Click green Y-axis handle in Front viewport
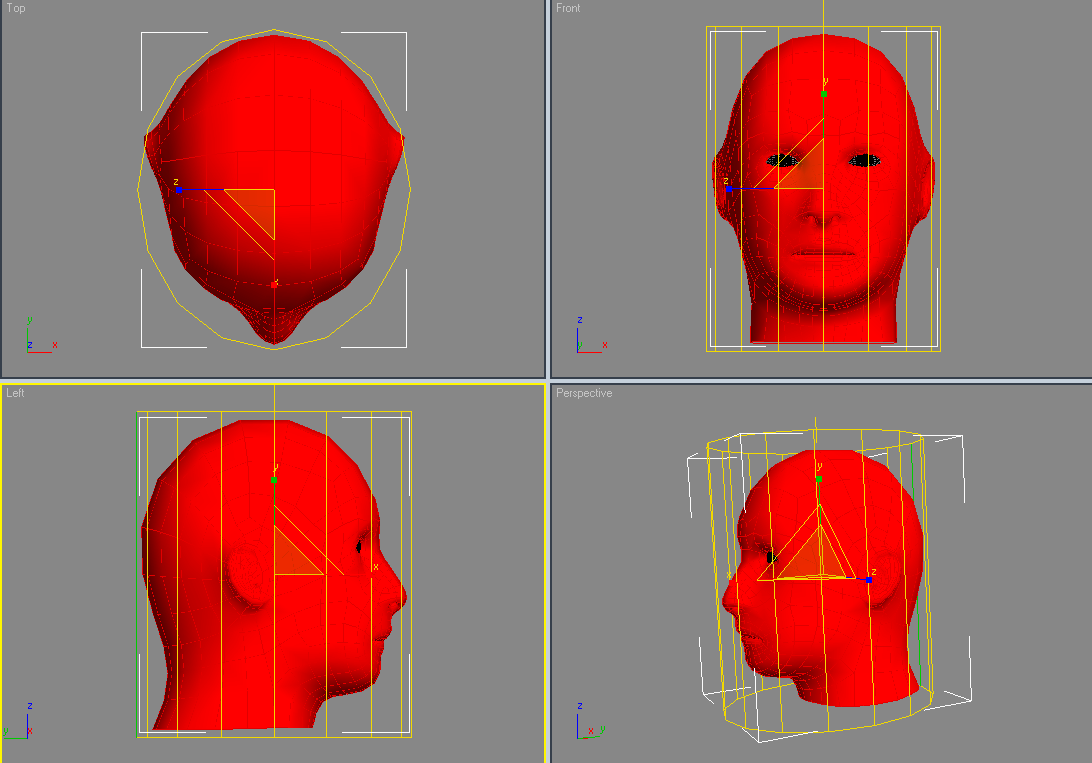Screen dimensions: 1092x763 tap(824, 94)
